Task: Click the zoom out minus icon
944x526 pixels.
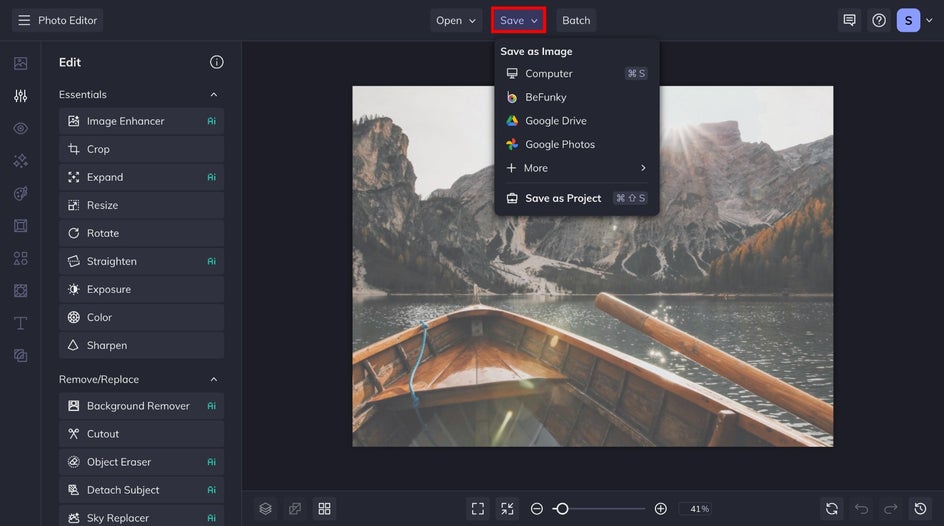Action: (537, 509)
